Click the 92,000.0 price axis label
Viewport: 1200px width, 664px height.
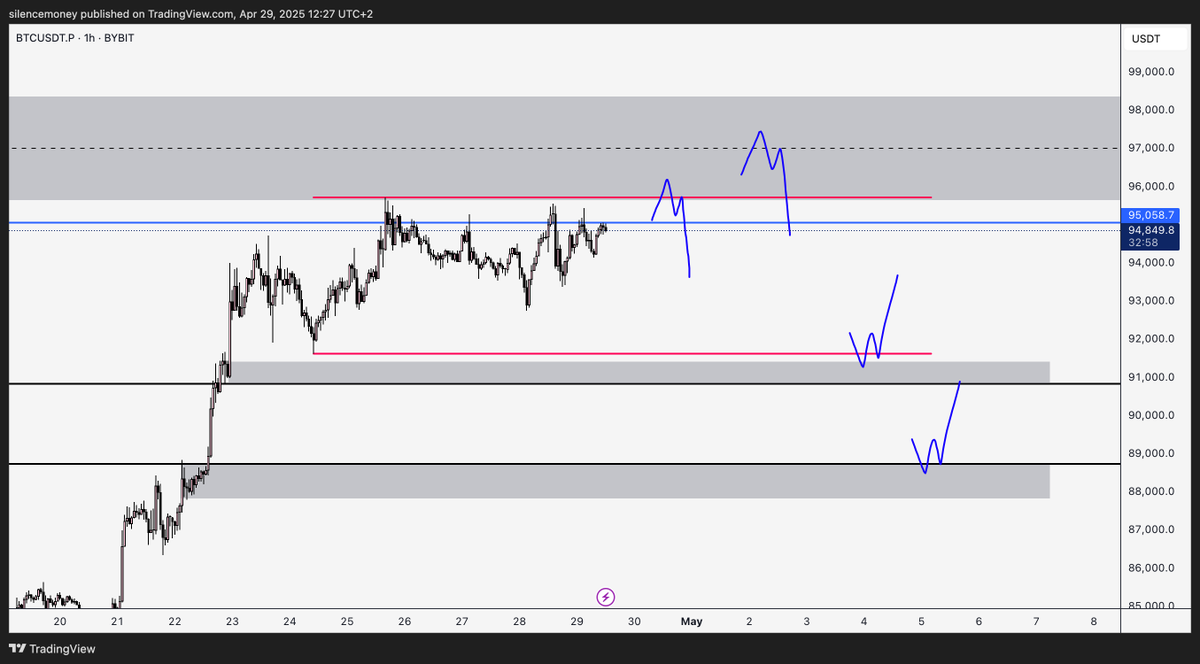pyautogui.click(x=1151, y=339)
